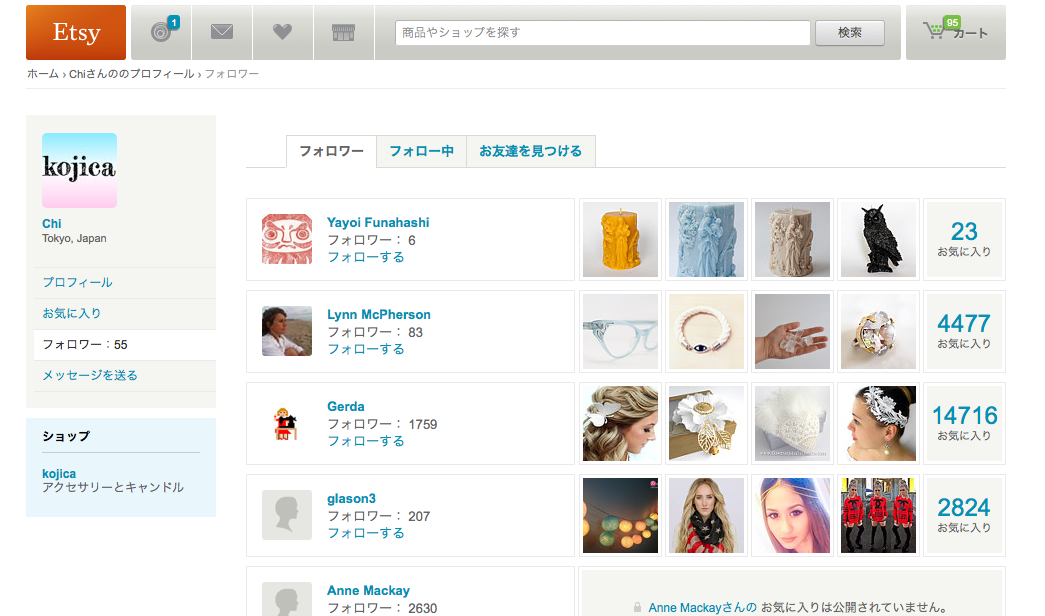Screen dimensions: 1045x616
Task: Open Gerda's profile link
Action: (346, 407)
